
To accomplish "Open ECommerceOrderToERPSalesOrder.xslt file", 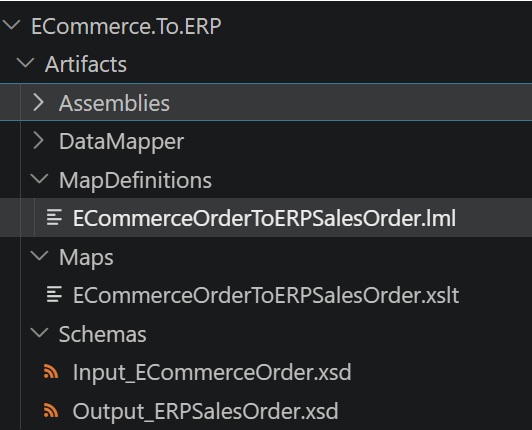I will pos(266,295).
